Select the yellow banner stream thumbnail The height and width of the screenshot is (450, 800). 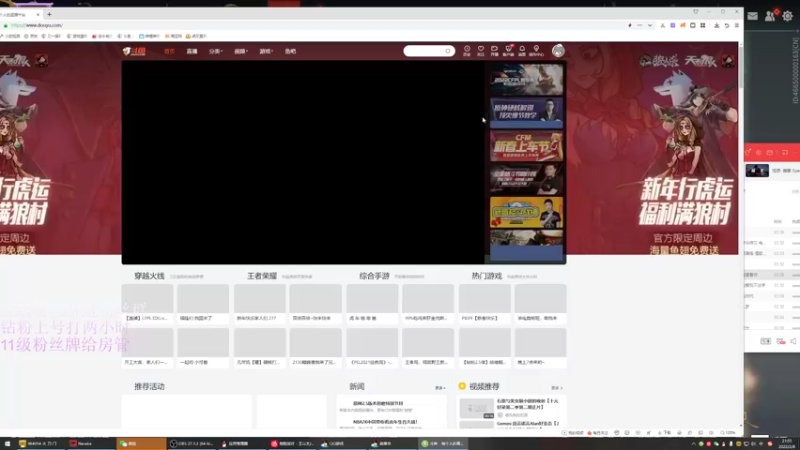527,212
